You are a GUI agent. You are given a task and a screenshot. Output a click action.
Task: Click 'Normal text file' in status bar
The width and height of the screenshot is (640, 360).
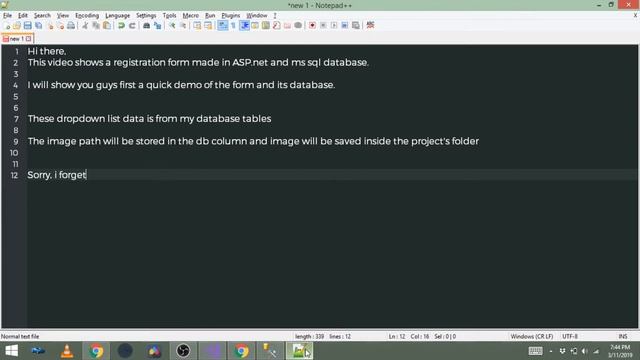click(x=20, y=336)
